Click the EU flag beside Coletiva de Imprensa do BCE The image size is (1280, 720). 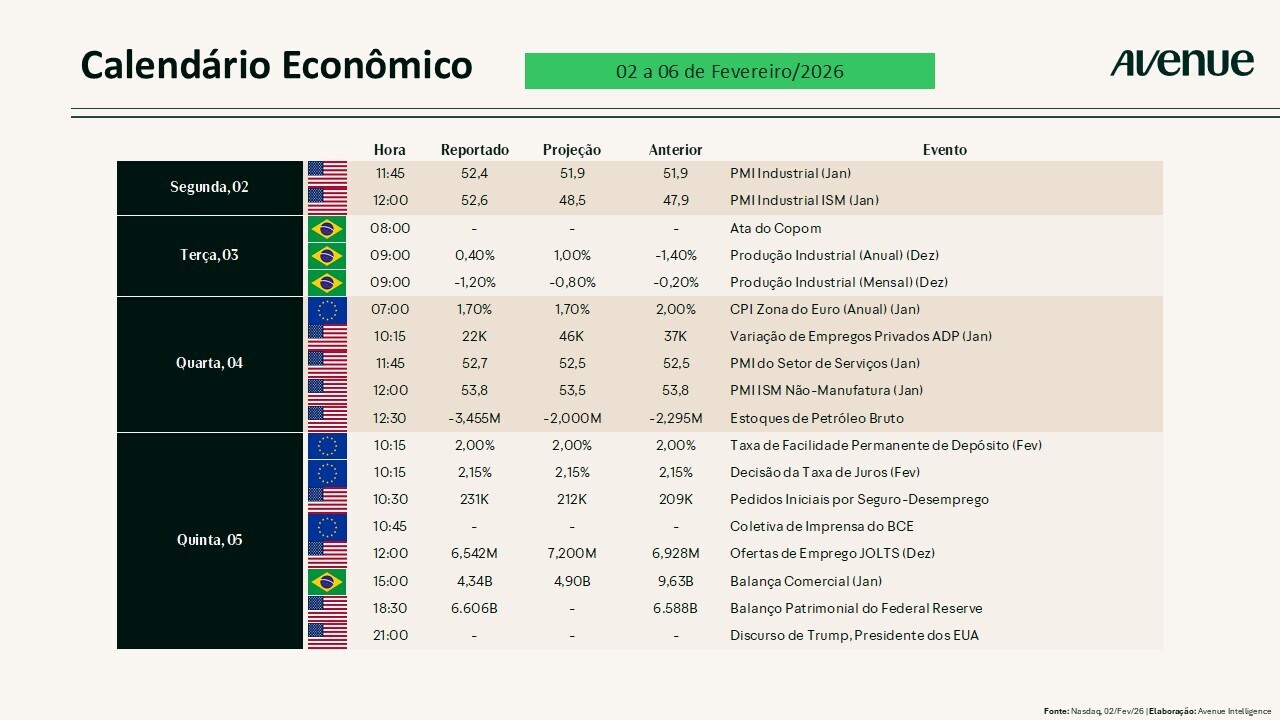(x=327, y=526)
